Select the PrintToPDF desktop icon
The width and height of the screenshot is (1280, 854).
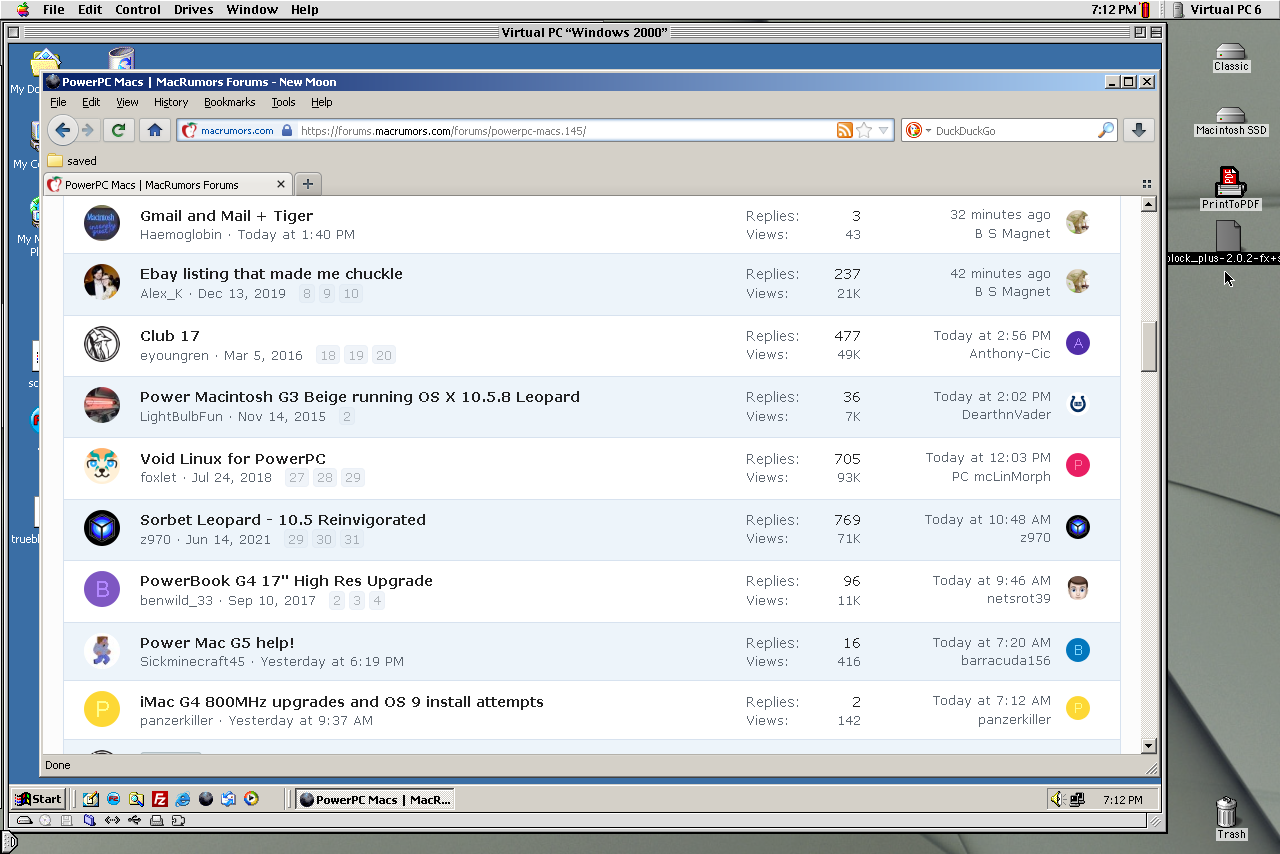(x=1231, y=189)
